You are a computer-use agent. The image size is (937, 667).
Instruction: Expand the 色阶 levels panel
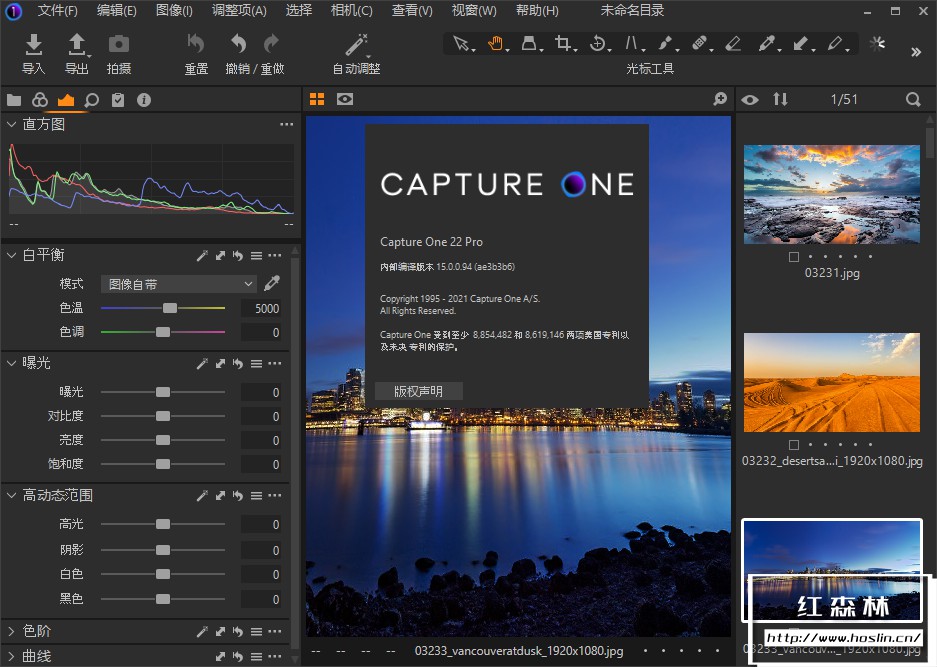pyautogui.click(x=11, y=631)
